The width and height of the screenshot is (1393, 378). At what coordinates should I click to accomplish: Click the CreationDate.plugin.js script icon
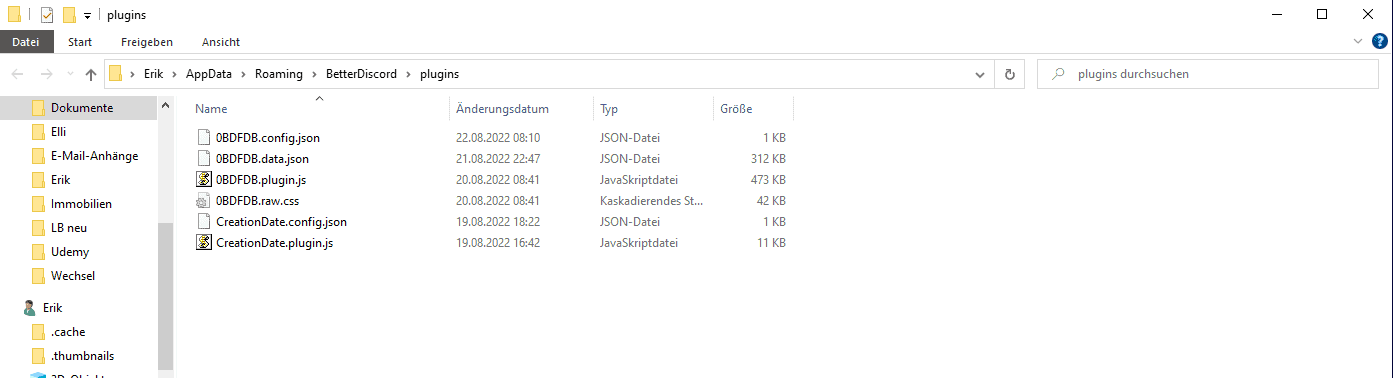coord(204,243)
